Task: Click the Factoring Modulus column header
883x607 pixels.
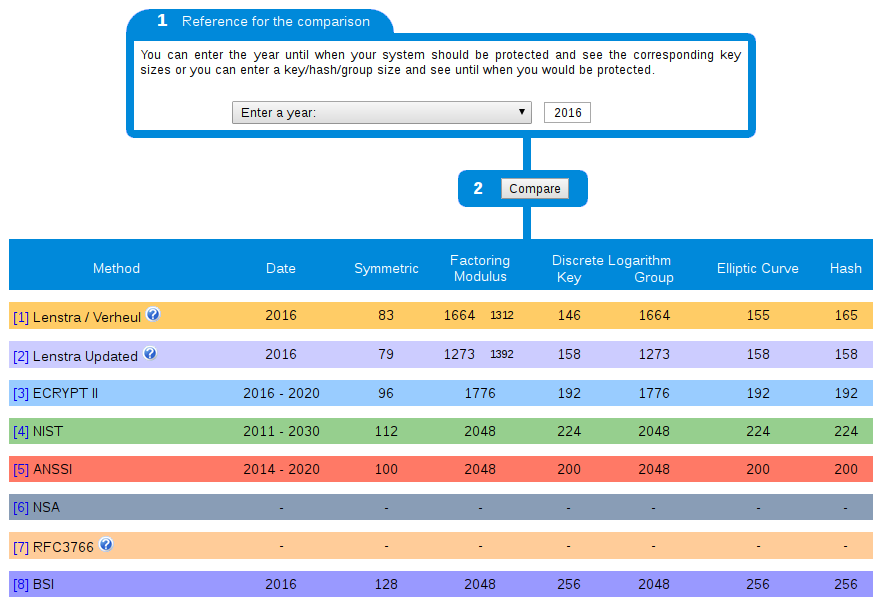Action: coord(480,268)
